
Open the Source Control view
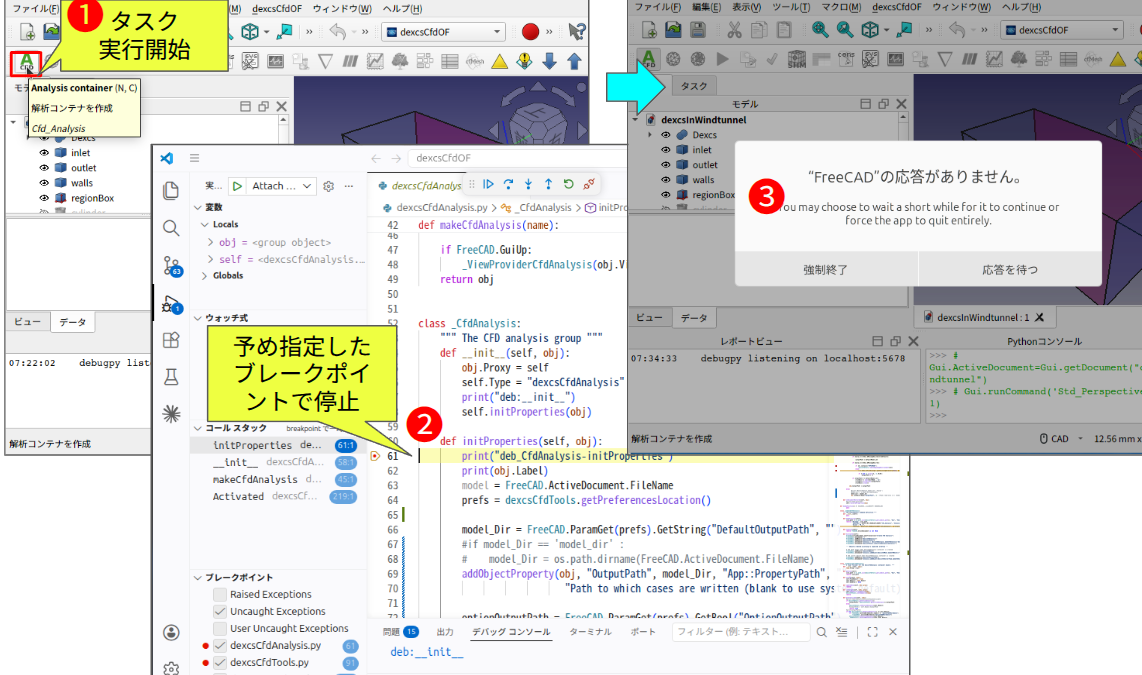coord(171,265)
